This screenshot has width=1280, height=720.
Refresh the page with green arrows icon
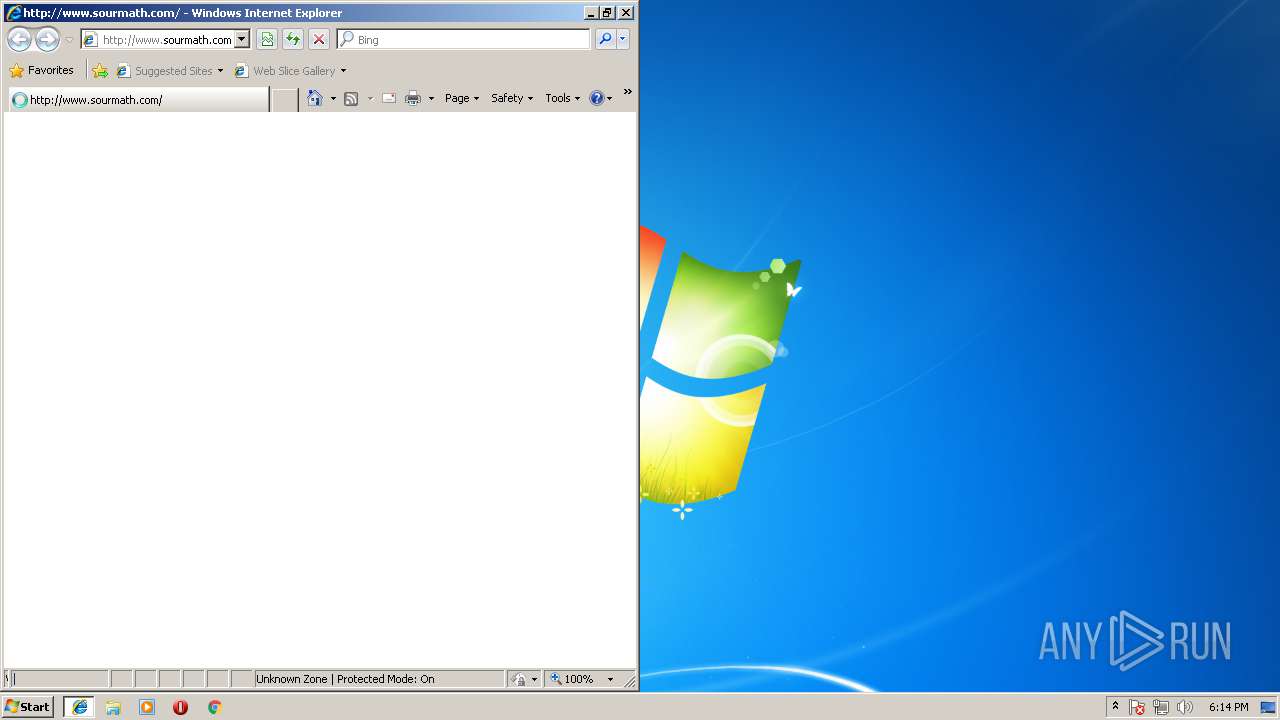point(293,40)
